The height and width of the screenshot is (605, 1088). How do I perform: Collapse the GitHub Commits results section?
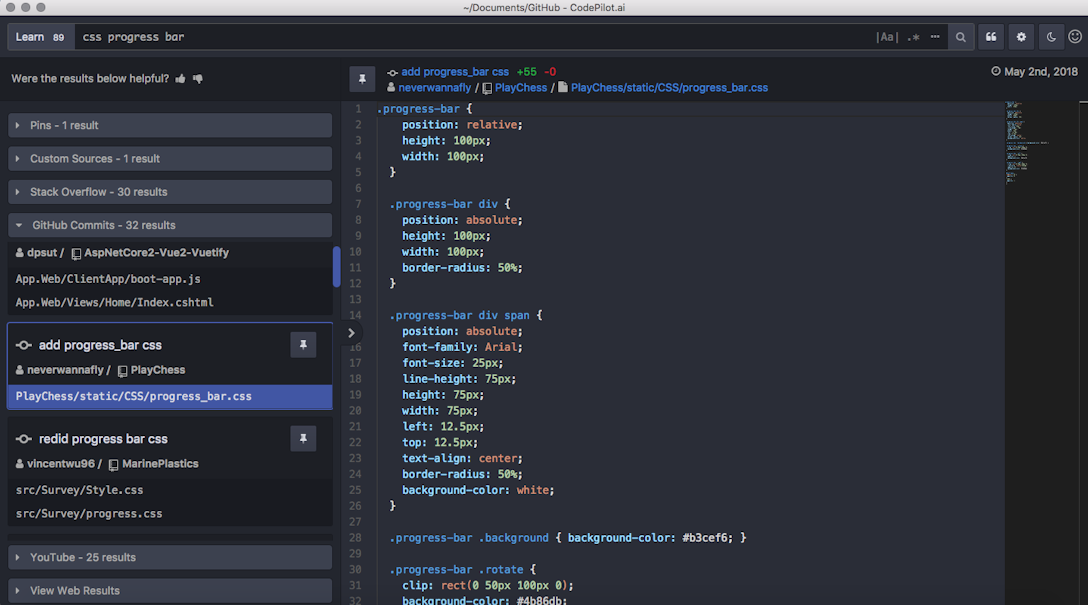169,225
